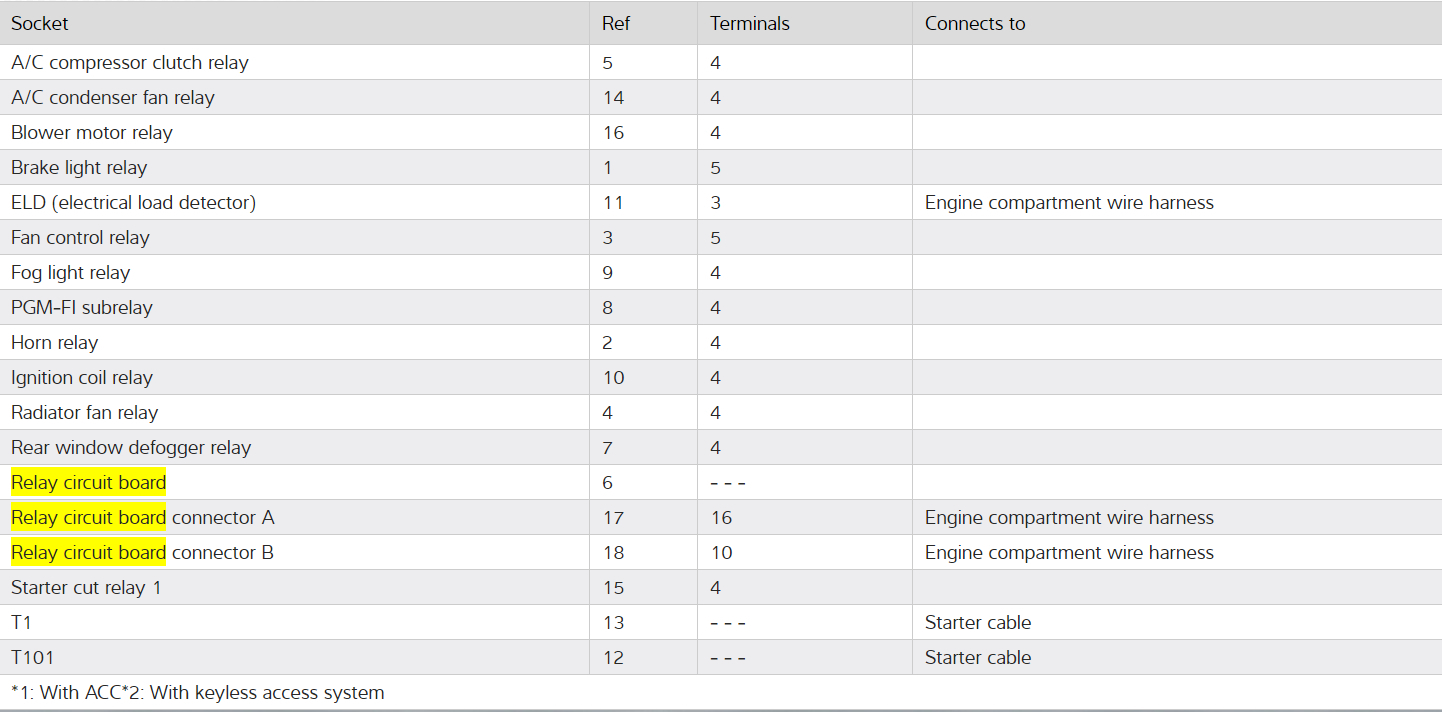Select the Brake light relay row label

(x=79, y=167)
